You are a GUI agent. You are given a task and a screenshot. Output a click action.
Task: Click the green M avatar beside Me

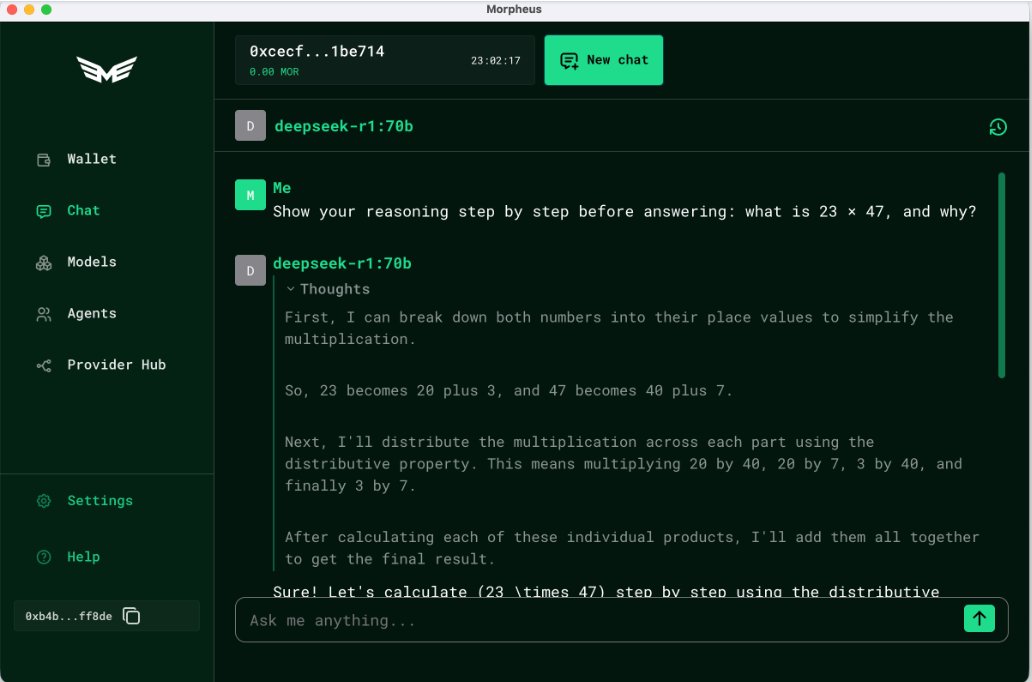[250, 195]
